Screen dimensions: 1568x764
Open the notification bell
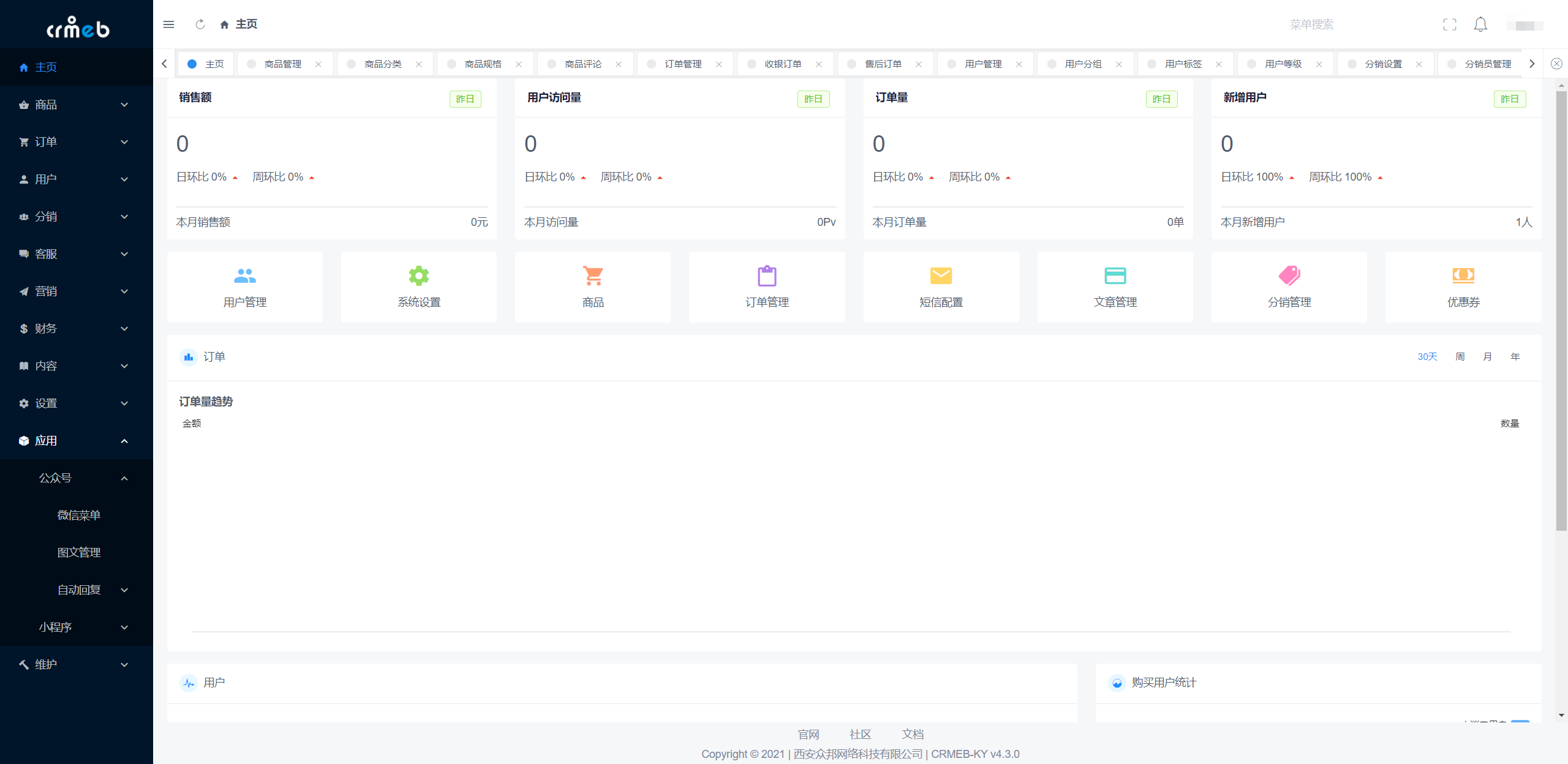1480,24
